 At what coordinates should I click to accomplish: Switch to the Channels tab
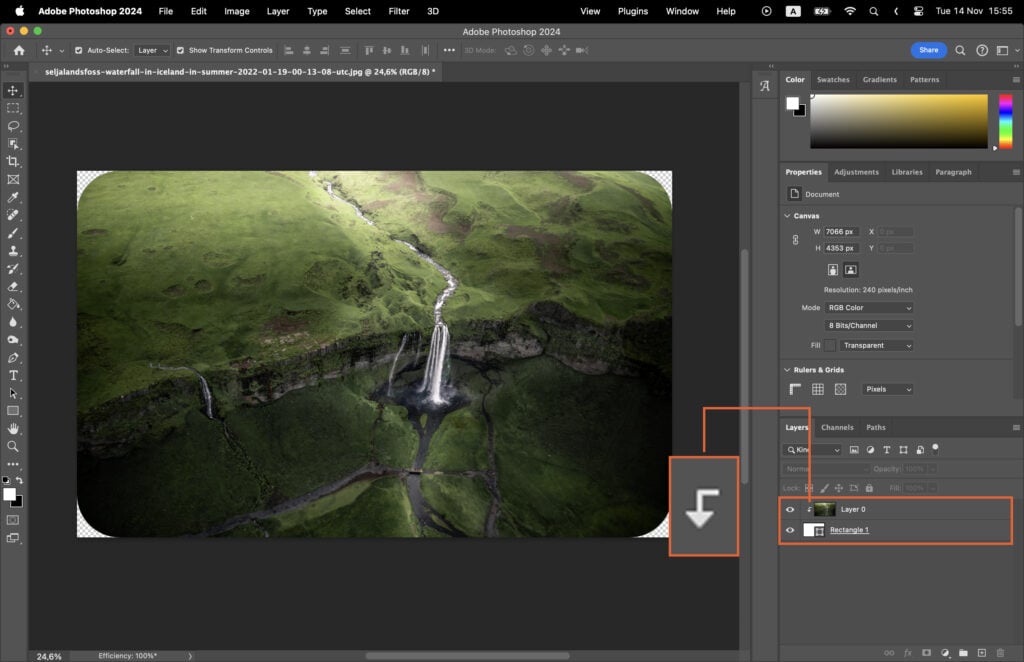[x=837, y=427]
